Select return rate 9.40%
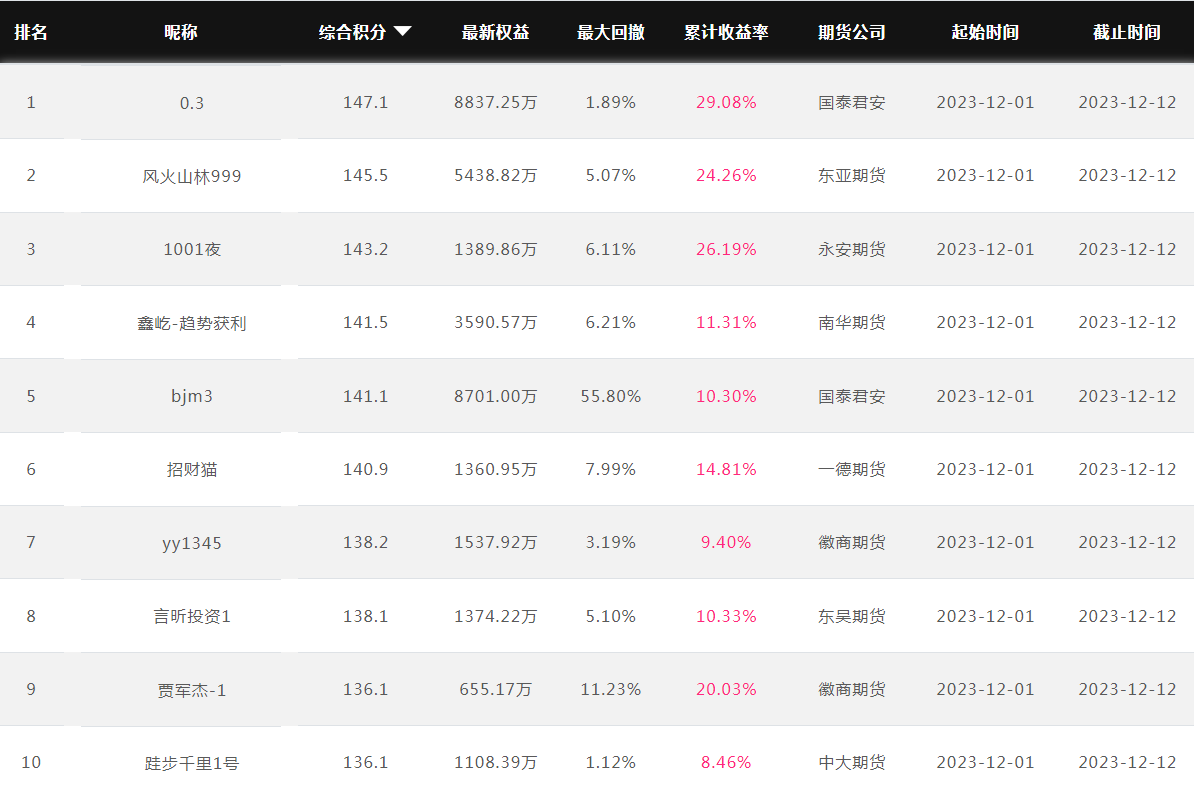The width and height of the screenshot is (1194, 796). point(726,542)
